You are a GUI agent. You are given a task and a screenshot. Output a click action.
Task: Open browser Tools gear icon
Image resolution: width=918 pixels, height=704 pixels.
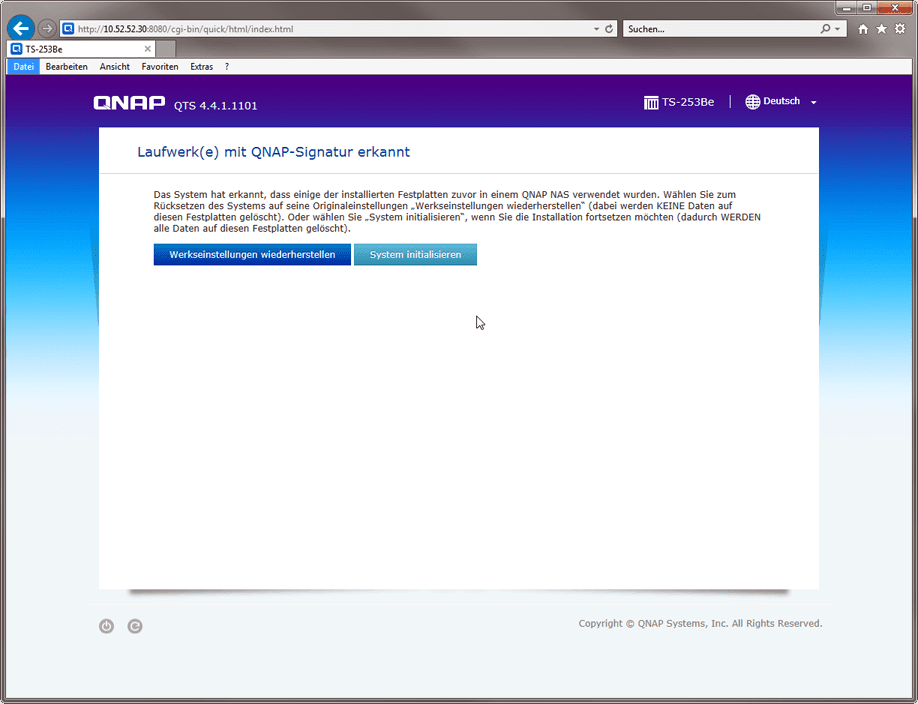(x=900, y=29)
